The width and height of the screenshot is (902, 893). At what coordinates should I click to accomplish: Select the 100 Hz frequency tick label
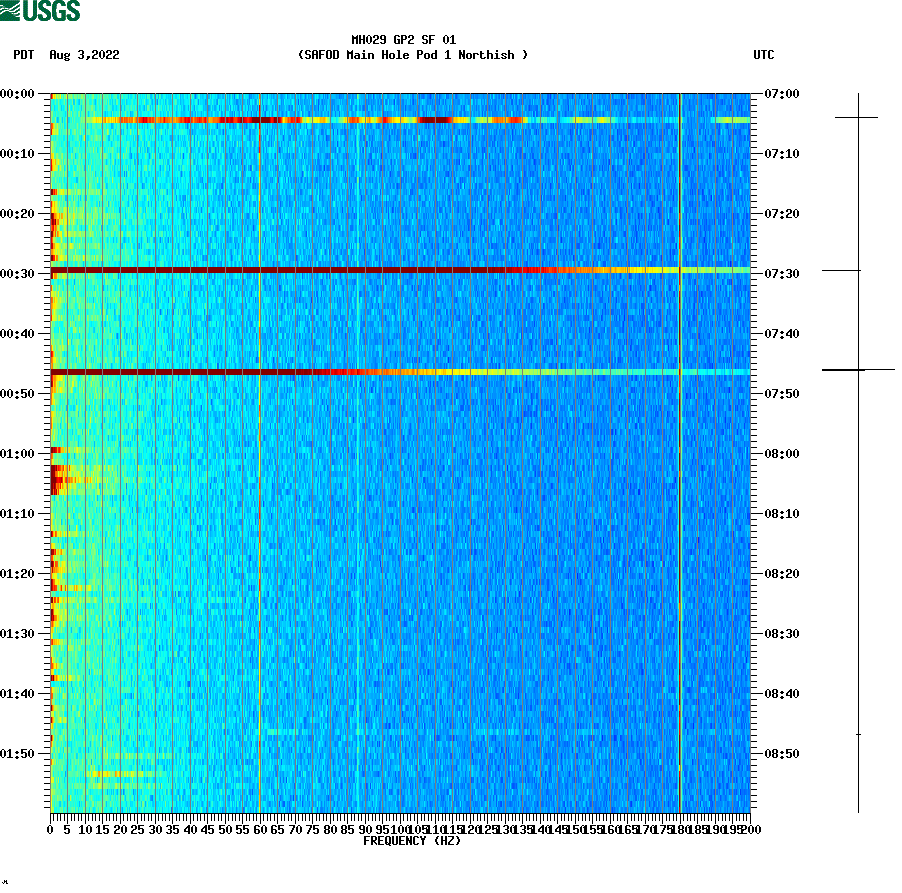point(400,829)
